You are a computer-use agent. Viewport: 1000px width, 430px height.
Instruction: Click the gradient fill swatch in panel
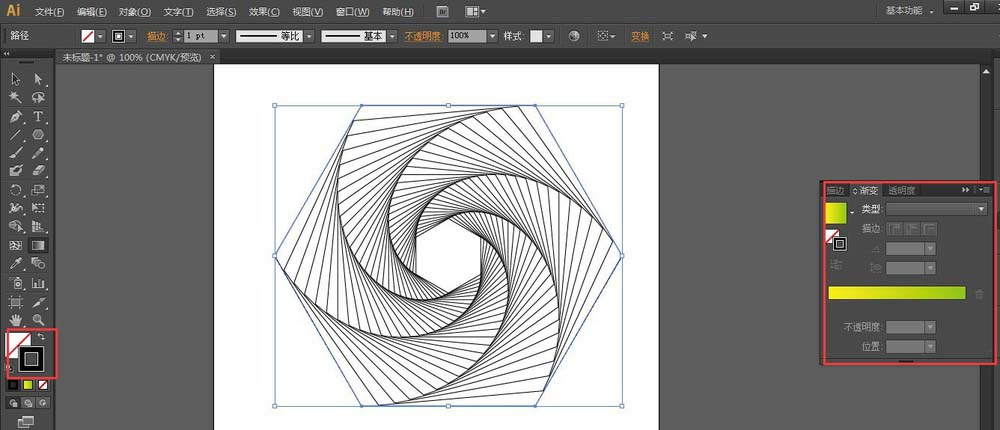836,214
